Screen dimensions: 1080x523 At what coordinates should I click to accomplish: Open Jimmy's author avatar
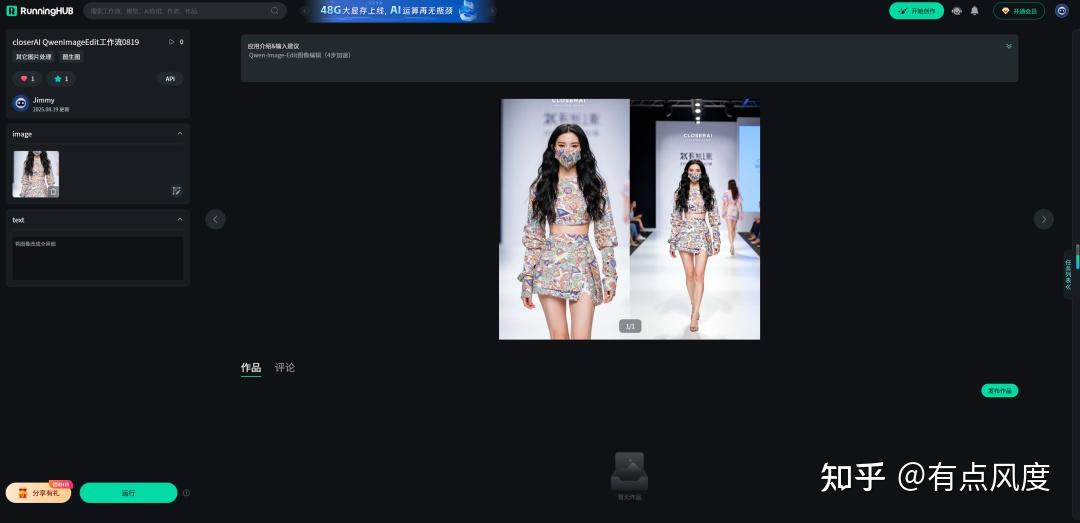coord(21,103)
